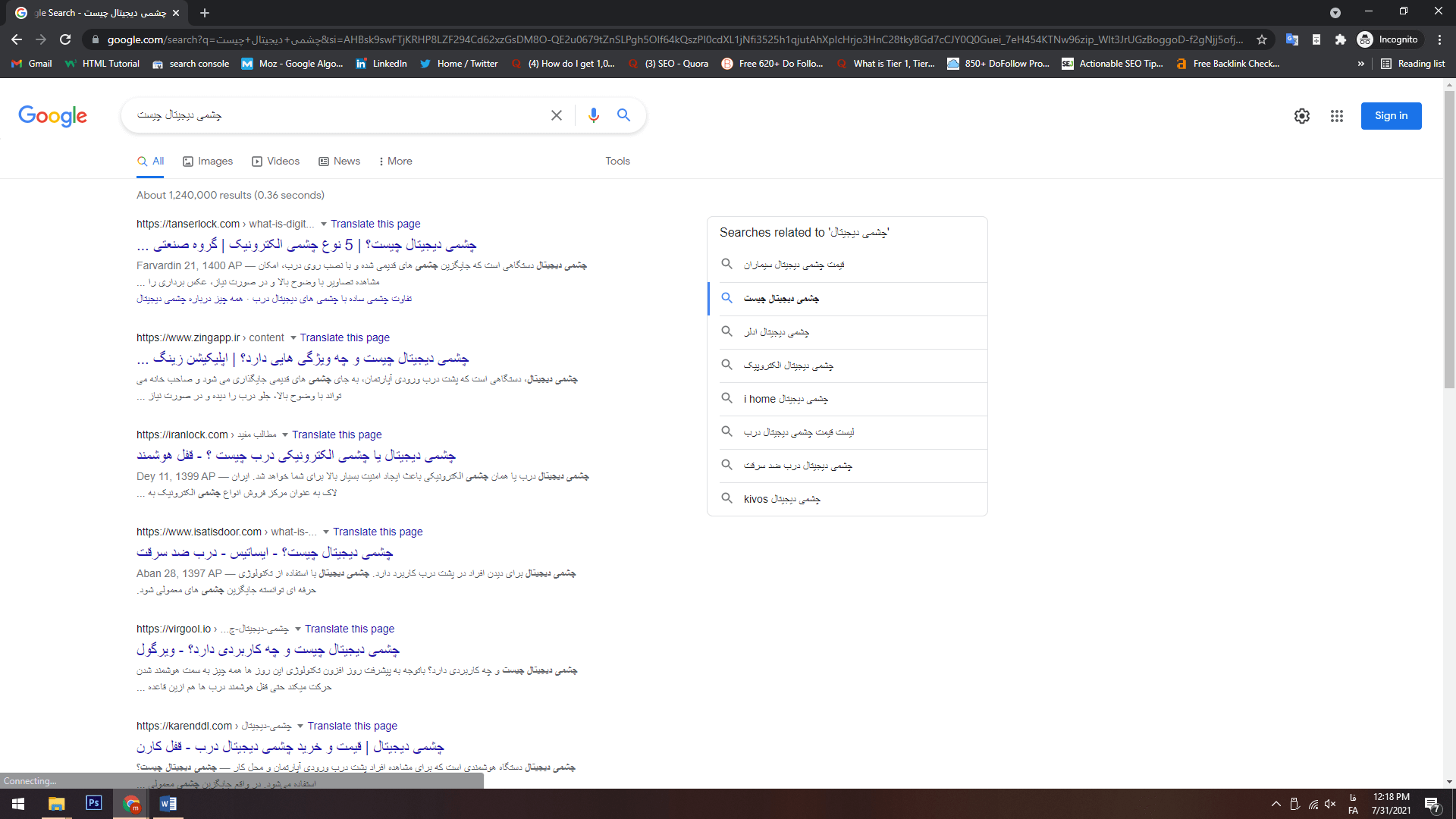Switch to the News results tab
The height and width of the screenshot is (819, 1456).
(340, 162)
